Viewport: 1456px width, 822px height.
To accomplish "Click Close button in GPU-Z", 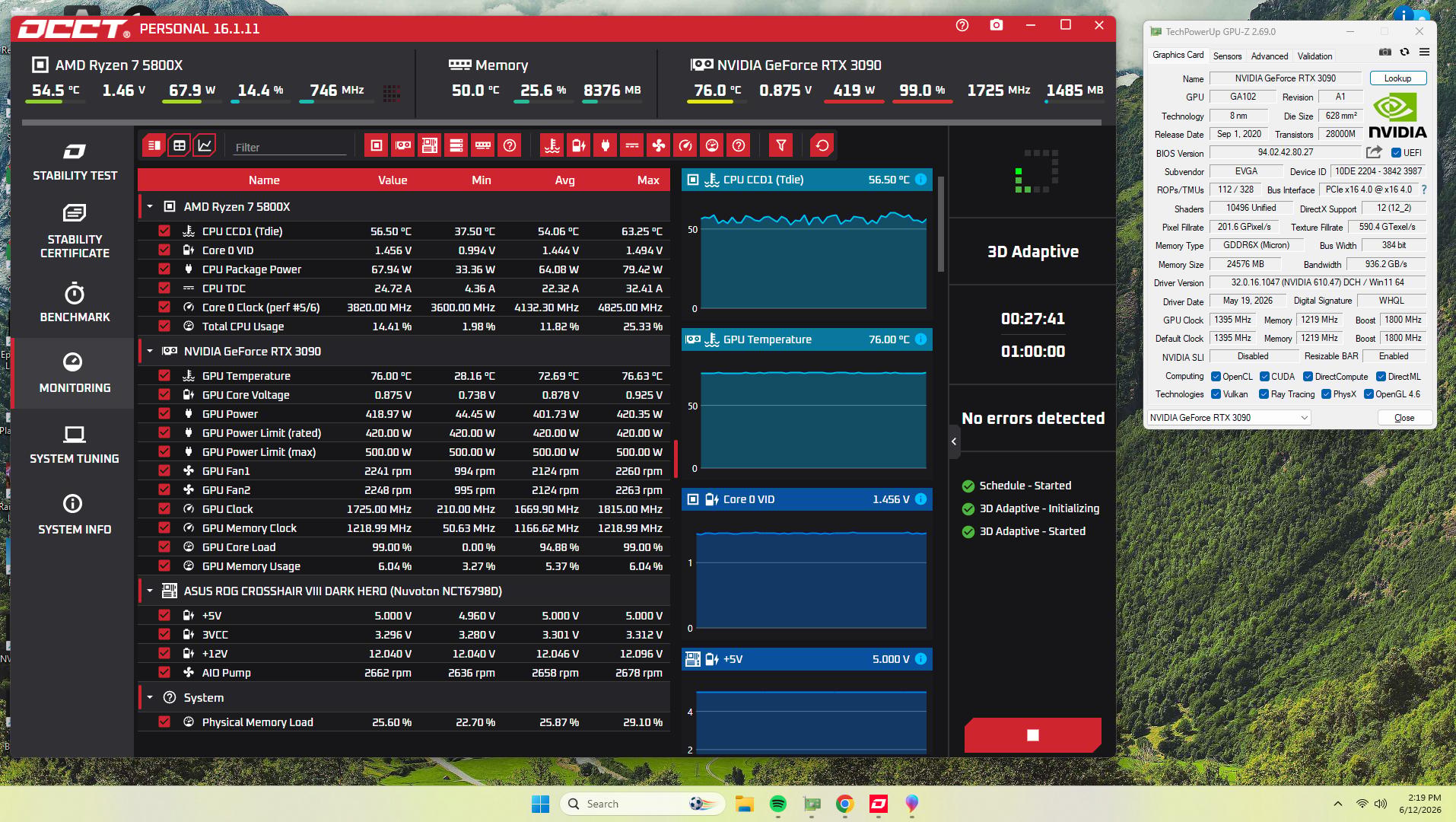I will [x=1404, y=418].
